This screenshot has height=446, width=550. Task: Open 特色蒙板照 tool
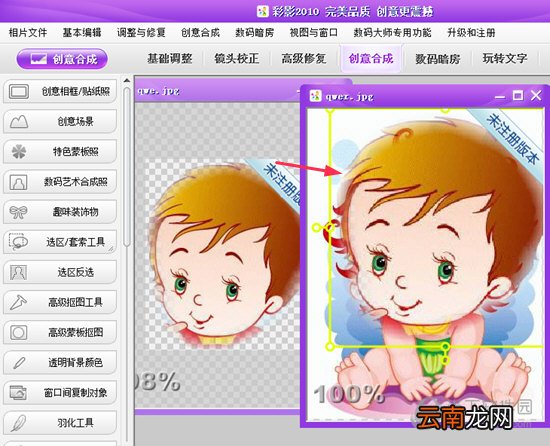(x=60, y=152)
